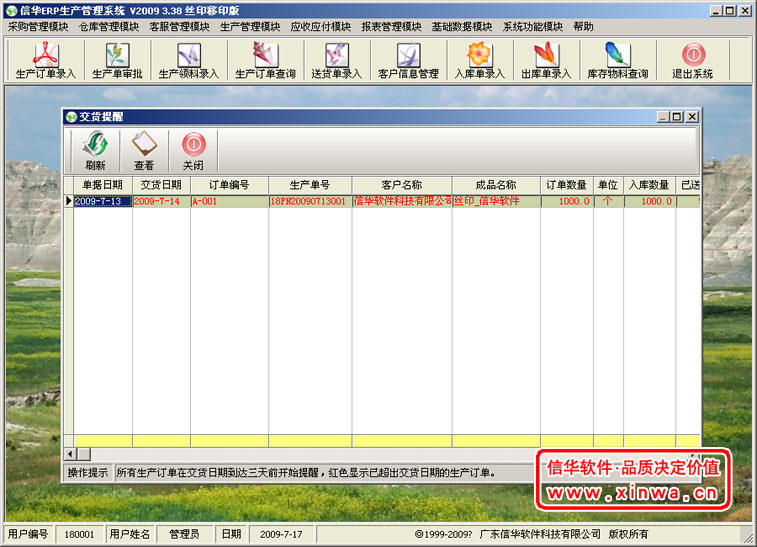Click the 单据日期 column header
757x547 pixels.
tap(103, 185)
